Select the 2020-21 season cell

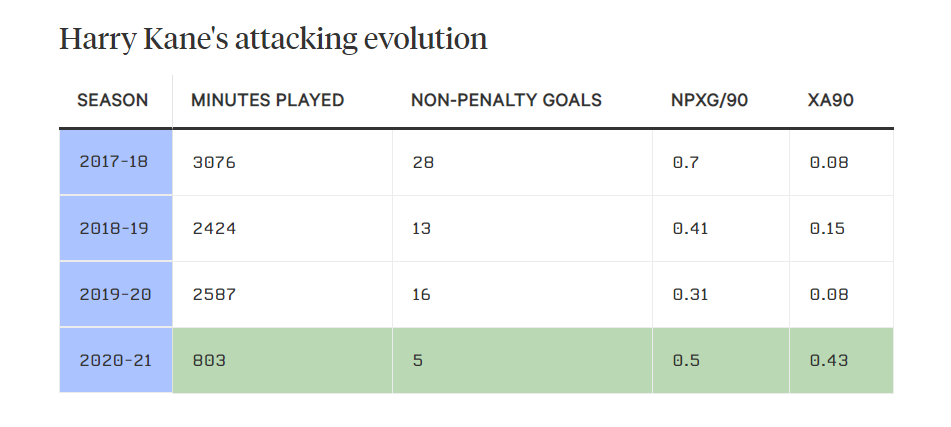(x=114, y=360)
